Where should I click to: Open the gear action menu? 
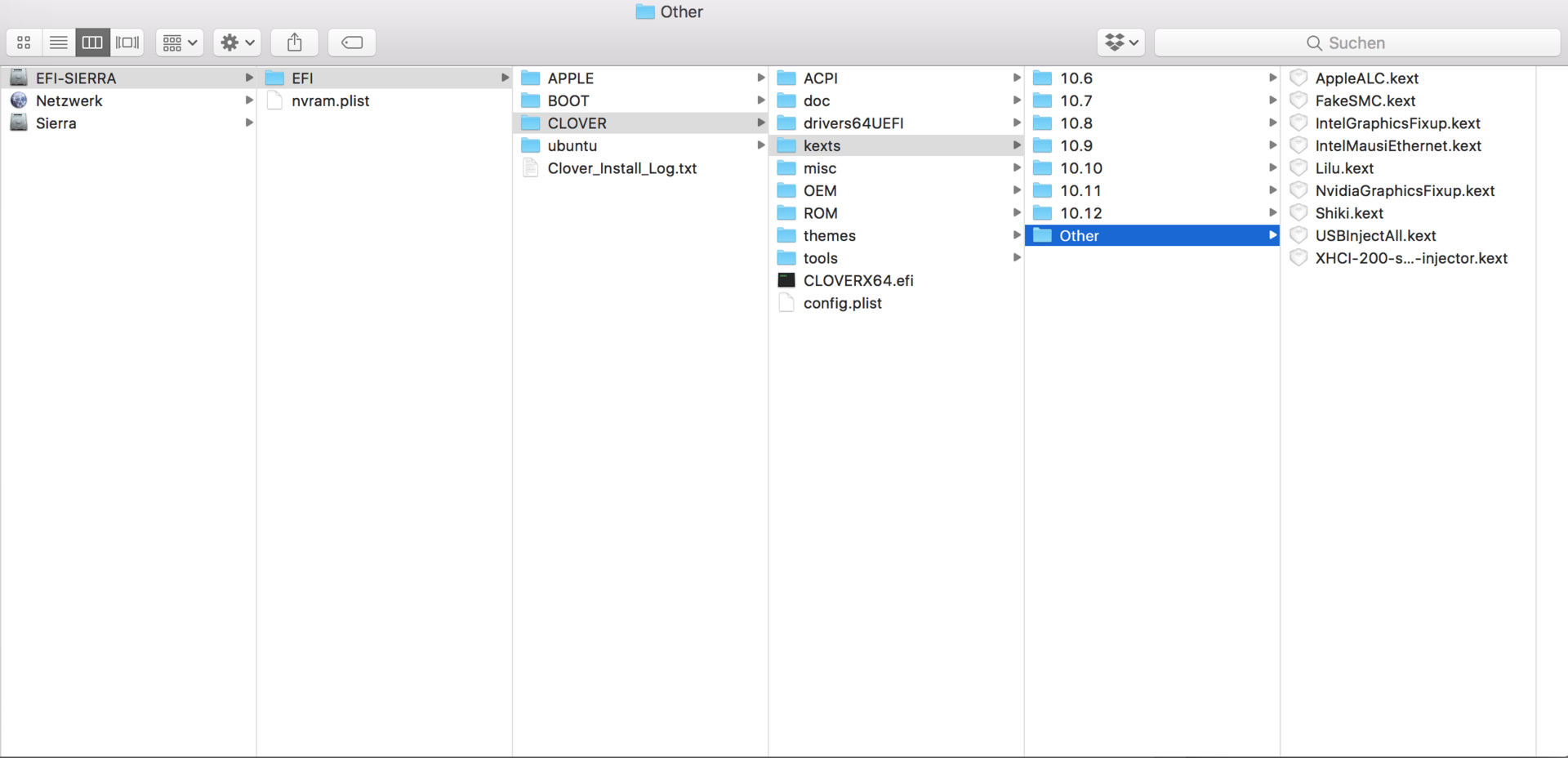(238, 42)
